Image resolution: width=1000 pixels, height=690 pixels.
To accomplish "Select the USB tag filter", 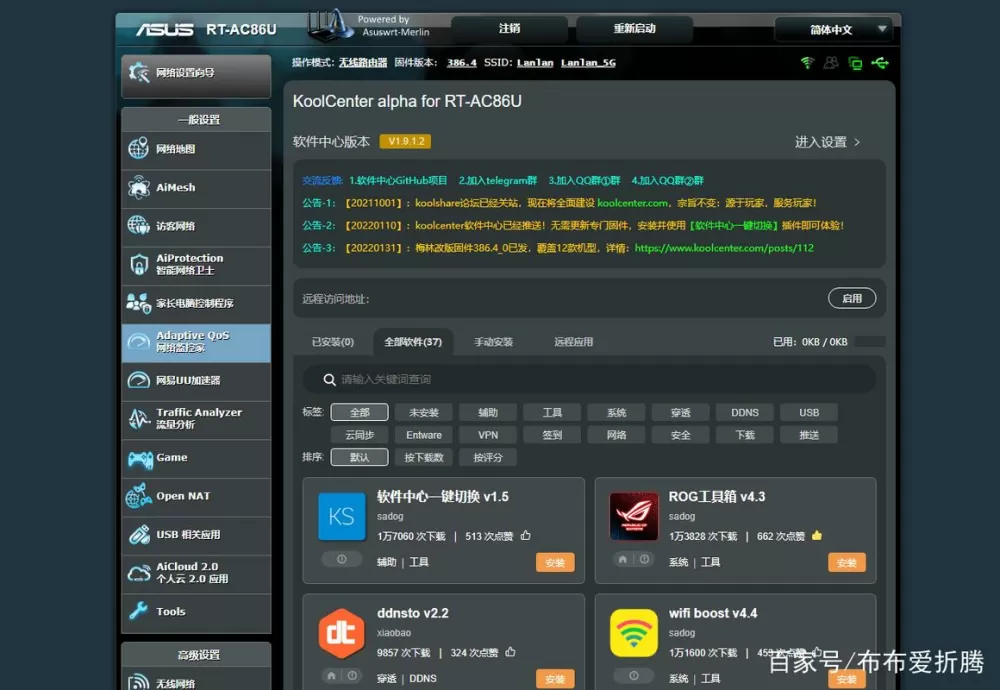I will (809, 413).
